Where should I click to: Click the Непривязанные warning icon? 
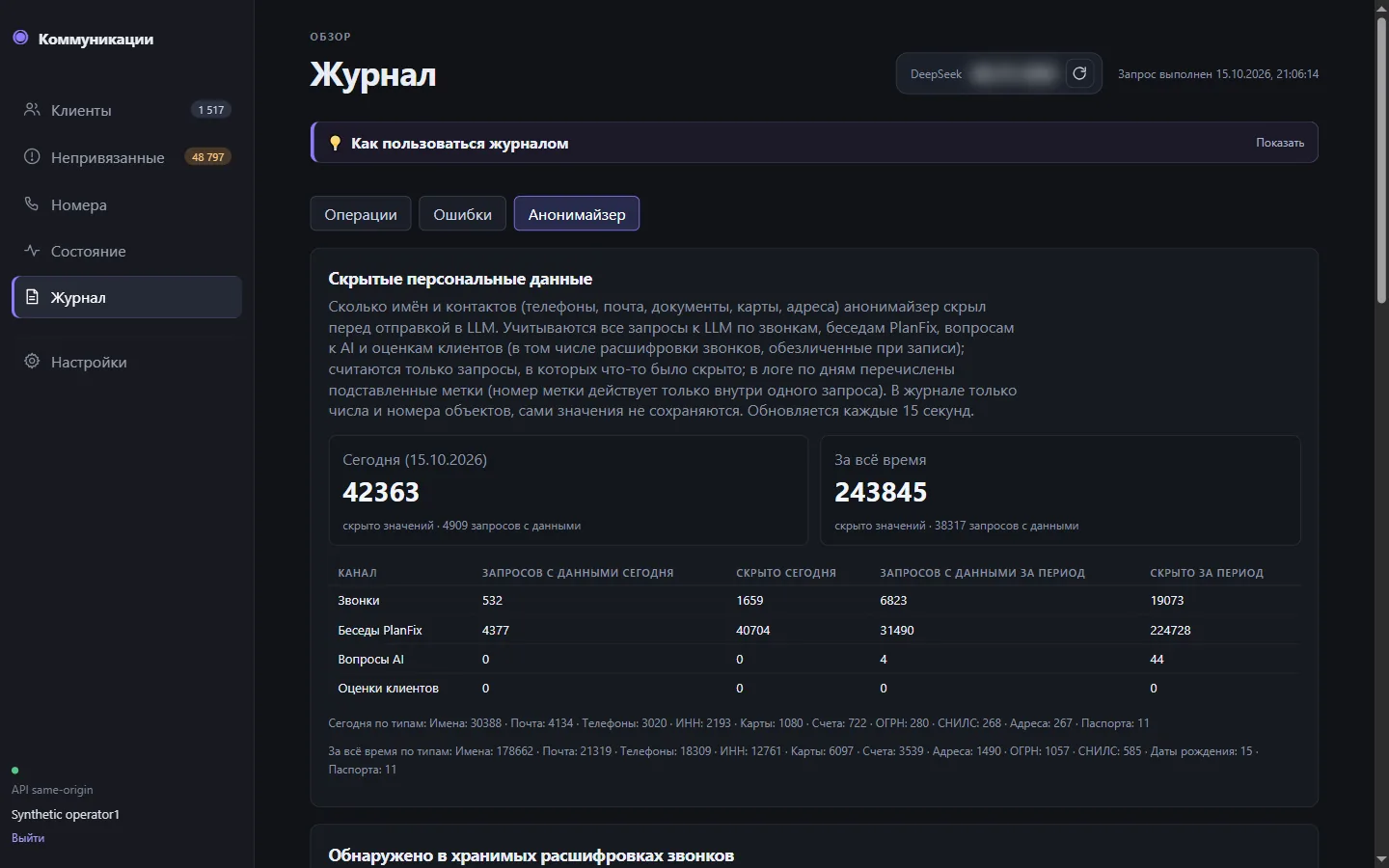point(32,157)
